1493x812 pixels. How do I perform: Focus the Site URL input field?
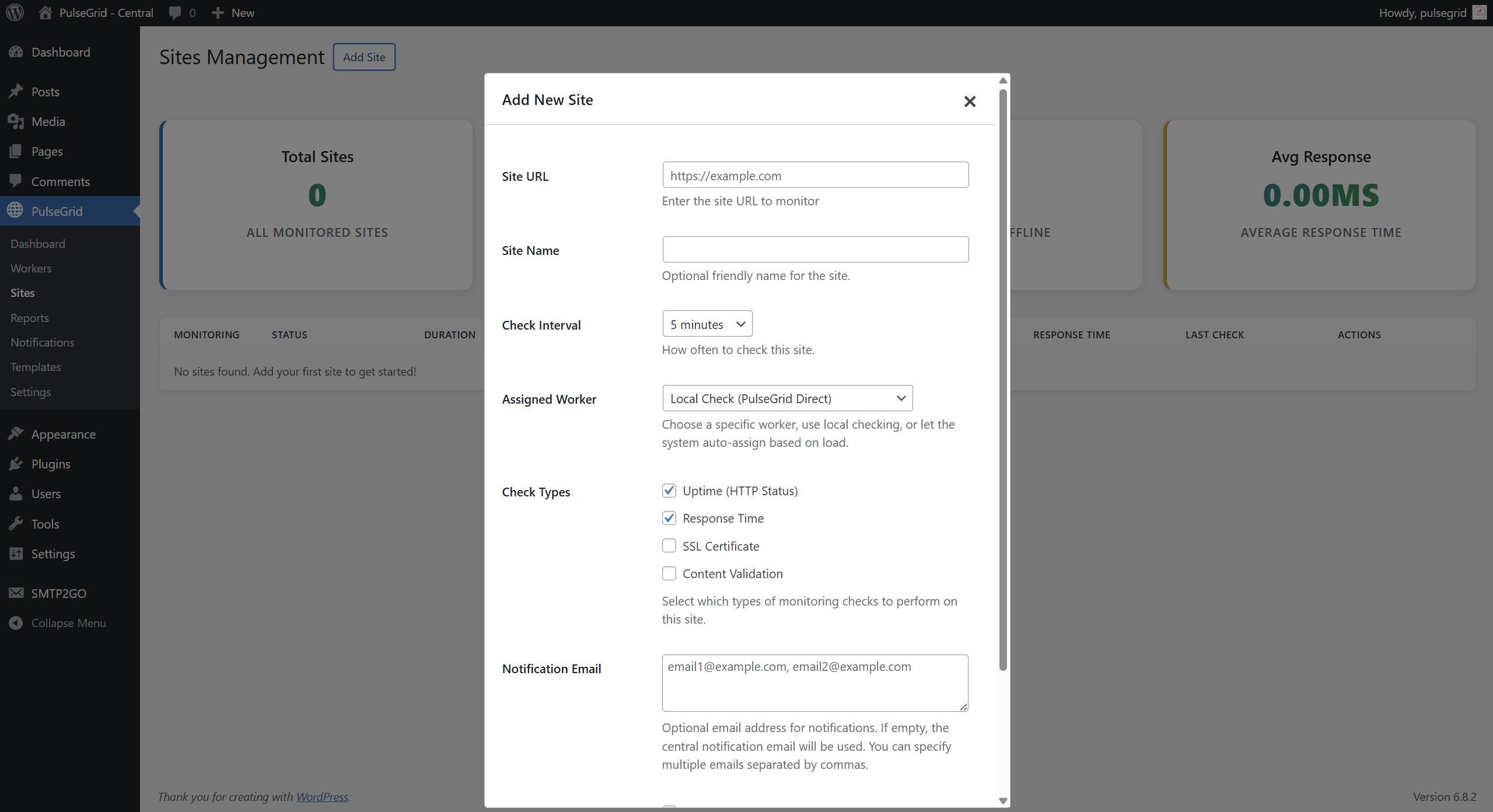tap(814, 175)
